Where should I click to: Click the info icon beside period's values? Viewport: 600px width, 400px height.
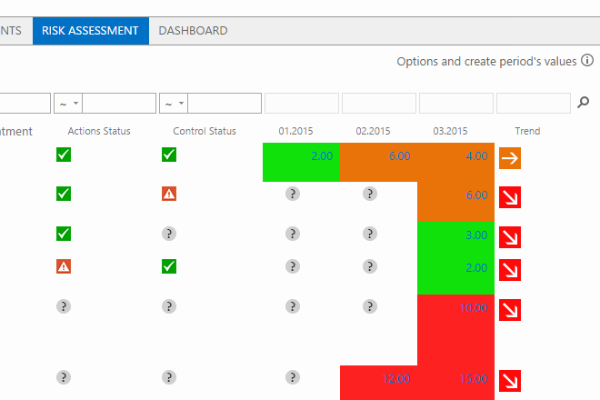(587, 60)
